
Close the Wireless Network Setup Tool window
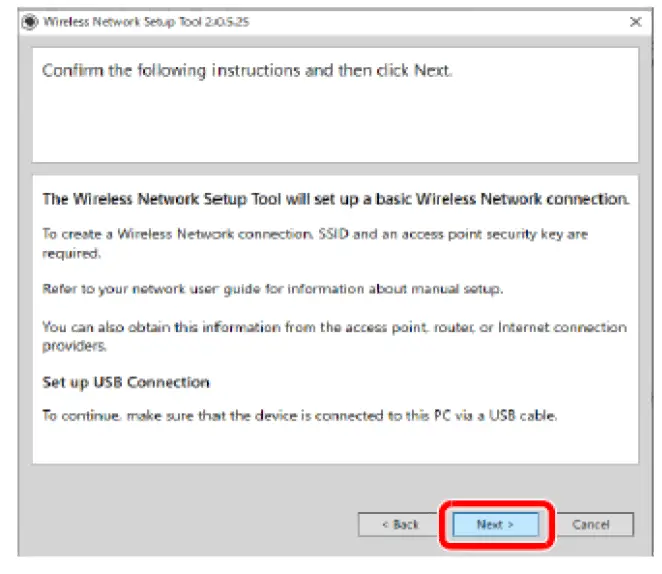pos(635,21)
